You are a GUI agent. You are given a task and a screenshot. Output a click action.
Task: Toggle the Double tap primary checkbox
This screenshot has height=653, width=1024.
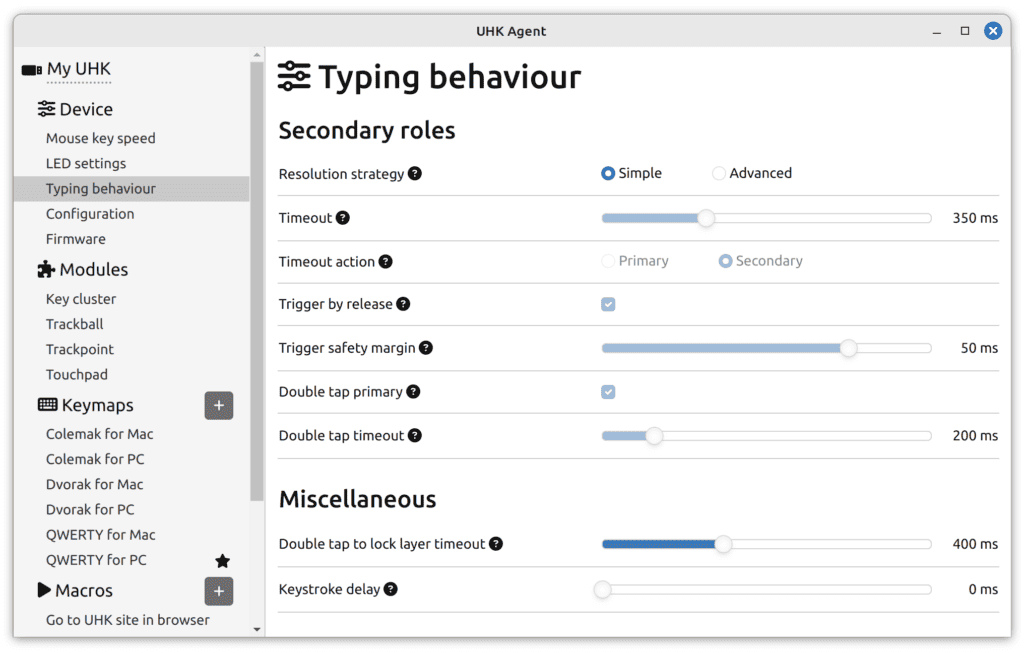[x=608, y=392]
